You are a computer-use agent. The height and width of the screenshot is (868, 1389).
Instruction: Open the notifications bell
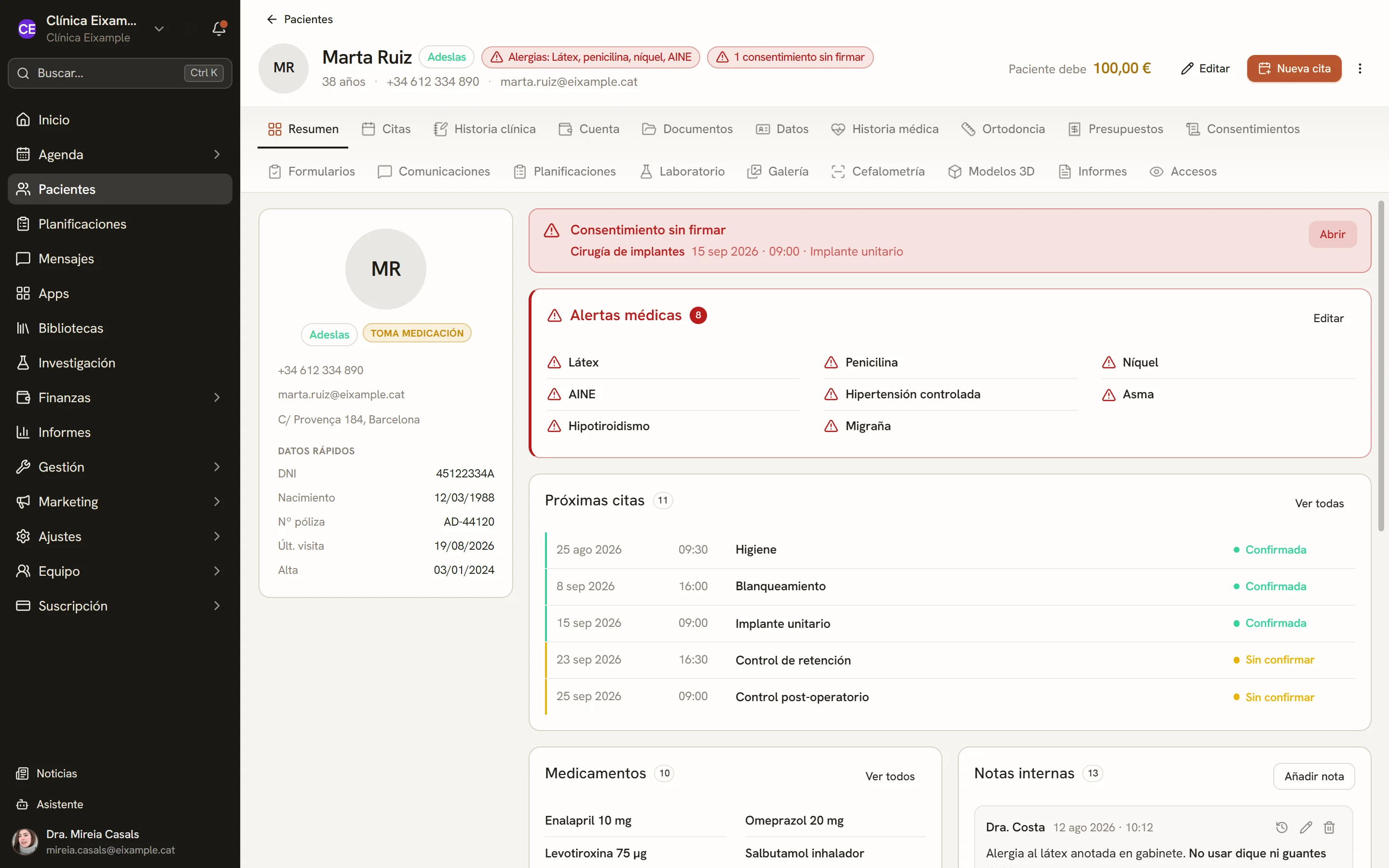point(218,28)
